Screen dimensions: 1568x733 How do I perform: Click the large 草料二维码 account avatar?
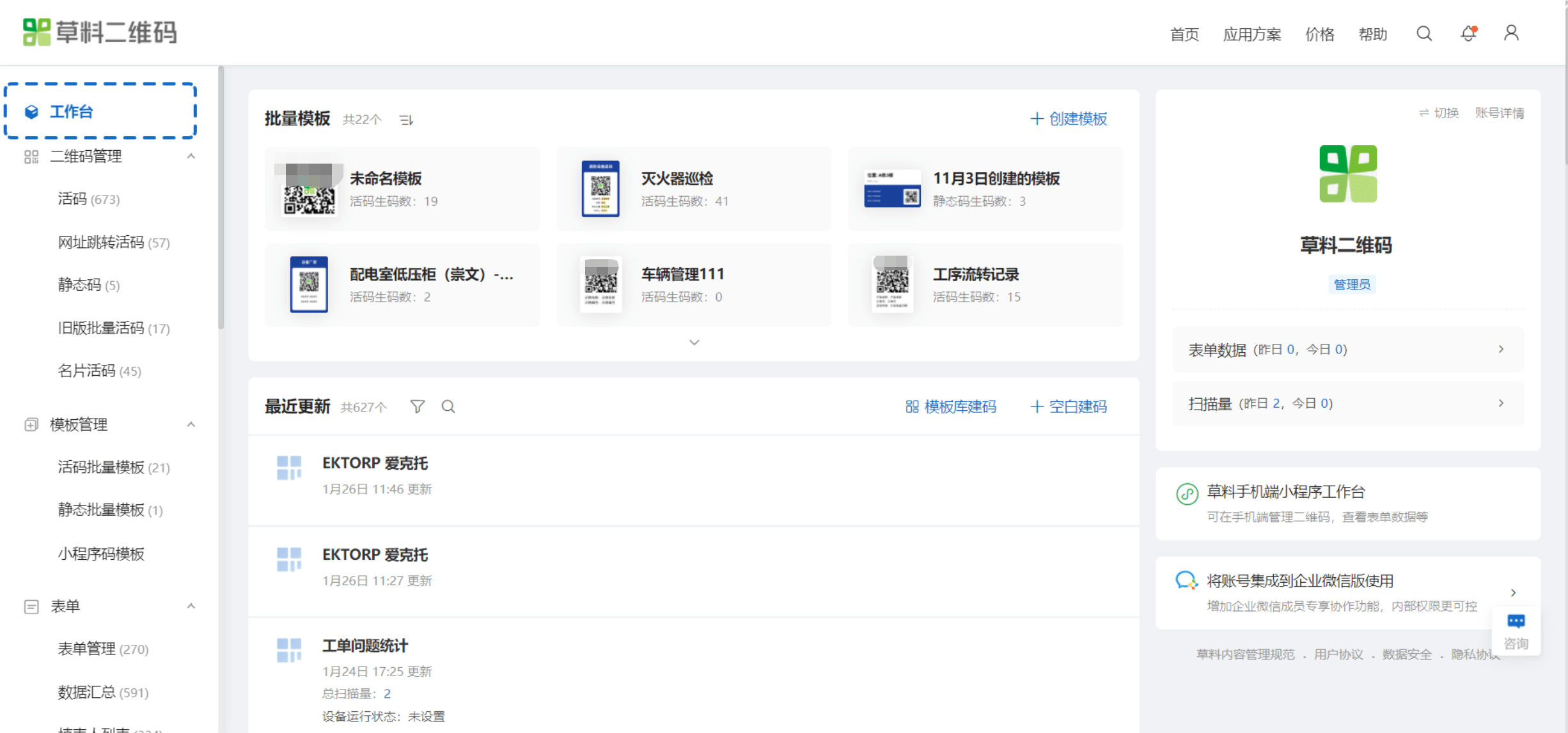click(x=1348, y=174)
